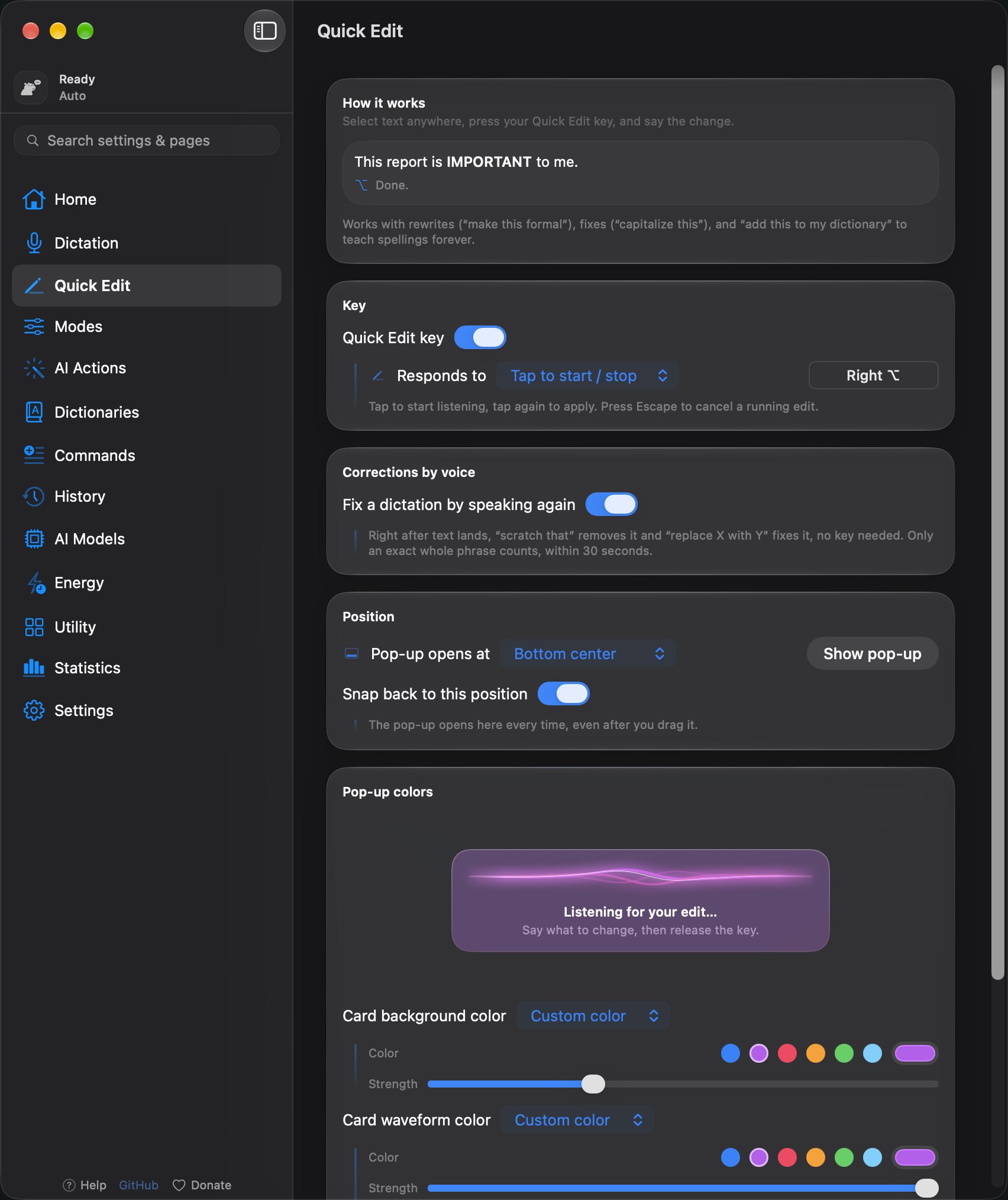1008x1200 pixels.
Task: Toggle Snap back to this position
Action: pyautogui.click(x=563, y=693)
